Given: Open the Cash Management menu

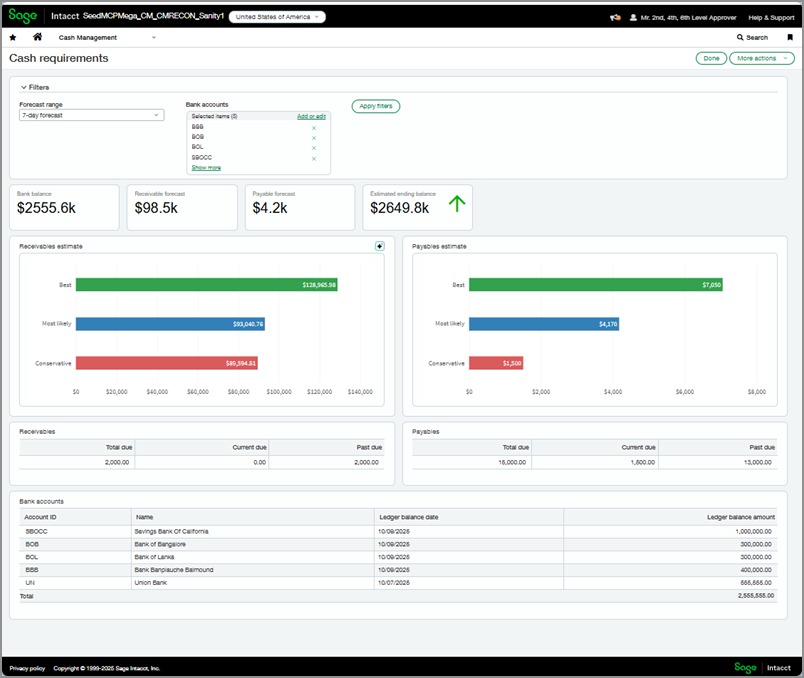Looking at the screenshot, I should [107, 37].
